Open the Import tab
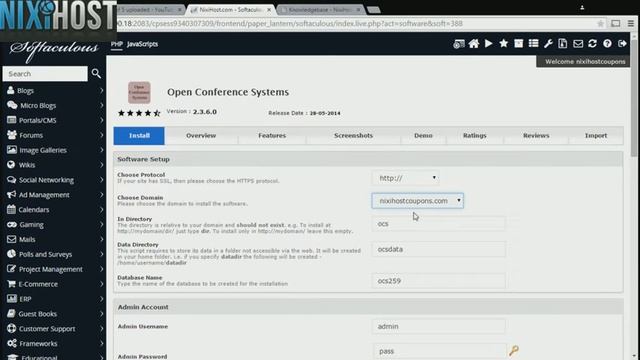Image resolution: width=640 pixels, height=360 pixels. pyautogui.click(x=596, y=136)
